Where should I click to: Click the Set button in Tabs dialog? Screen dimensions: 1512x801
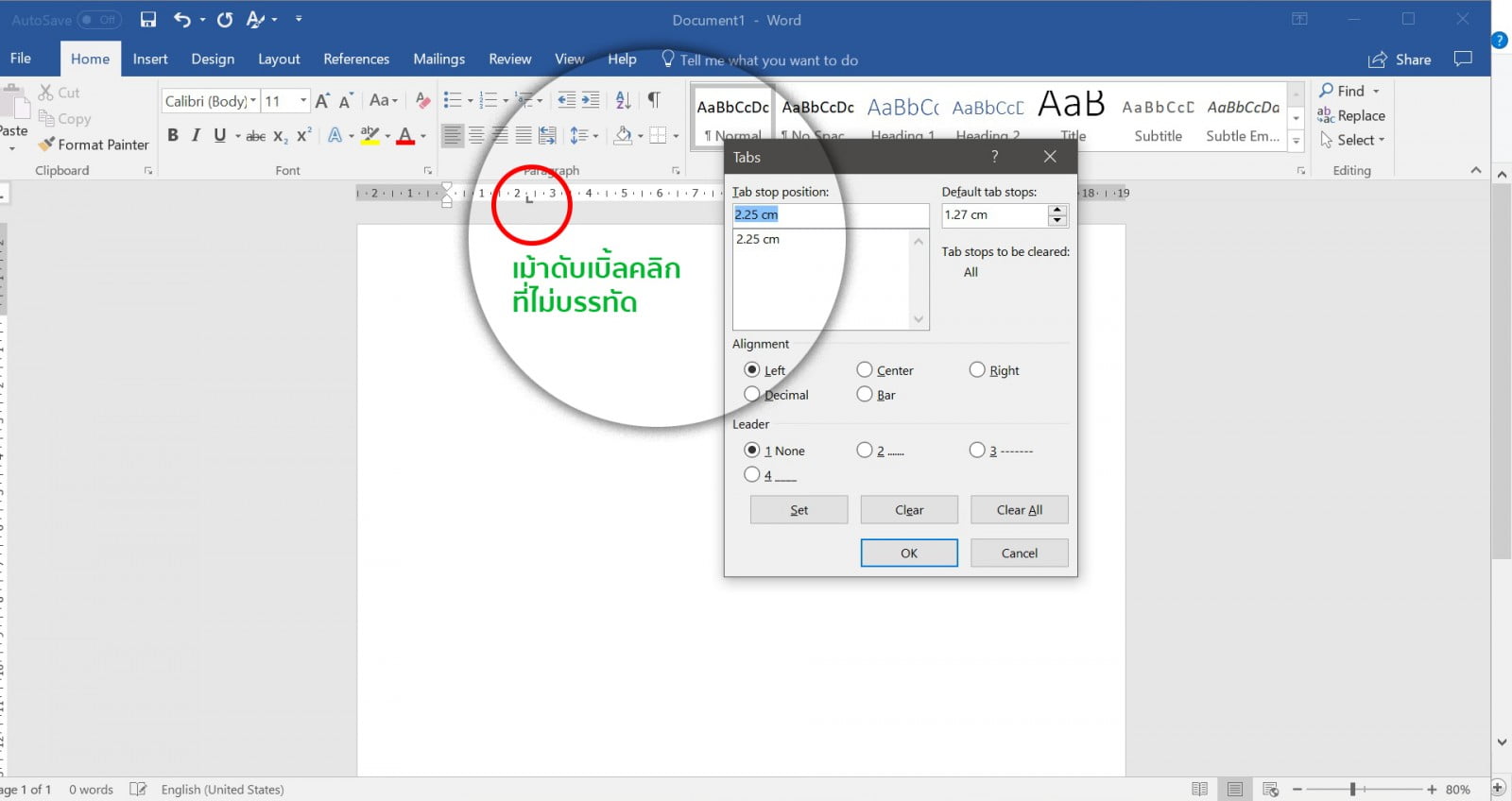pos(799,510)
